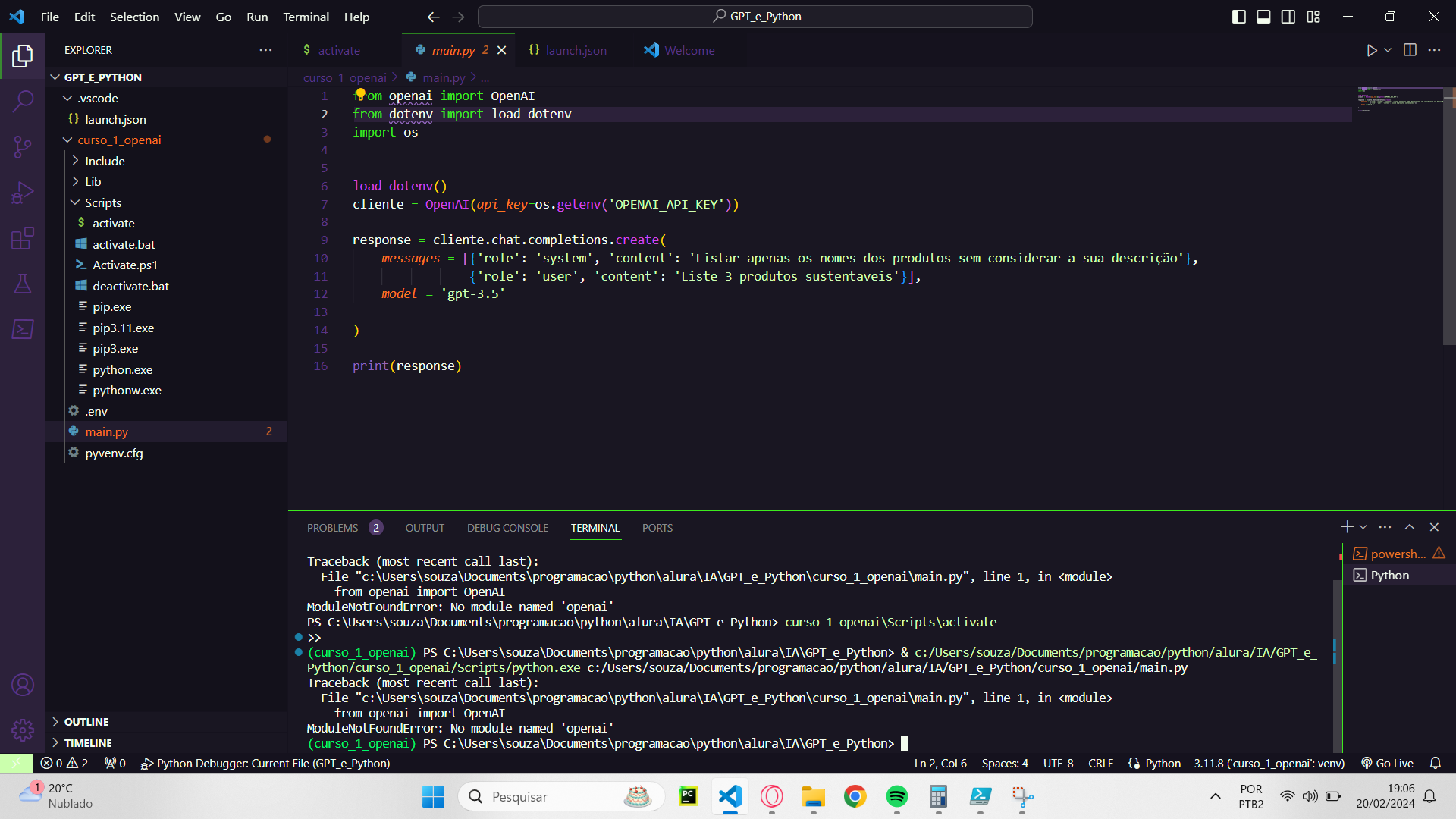1456x819 pixels.
Task: Toggle primary side bar visibility
Action: [x=1239, y=17]
